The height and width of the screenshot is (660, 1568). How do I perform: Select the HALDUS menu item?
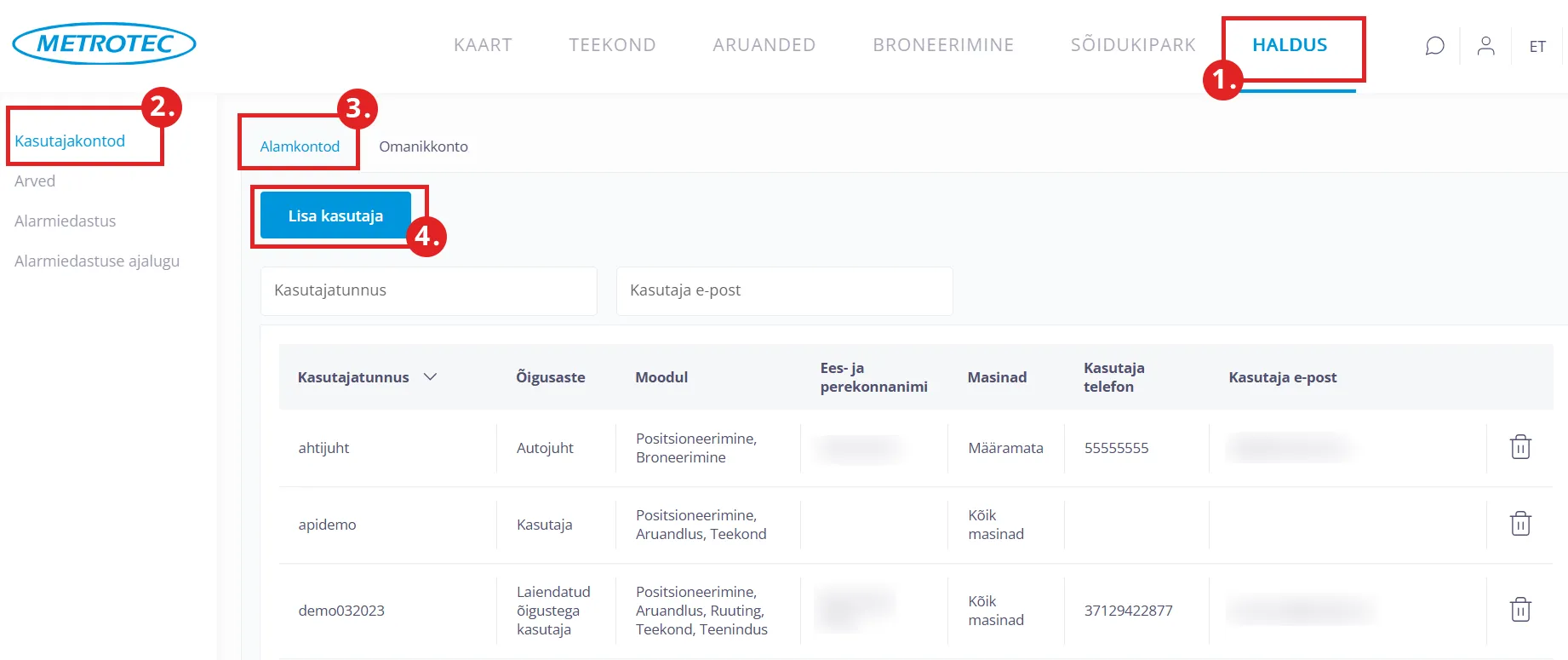coord(1289,45)
